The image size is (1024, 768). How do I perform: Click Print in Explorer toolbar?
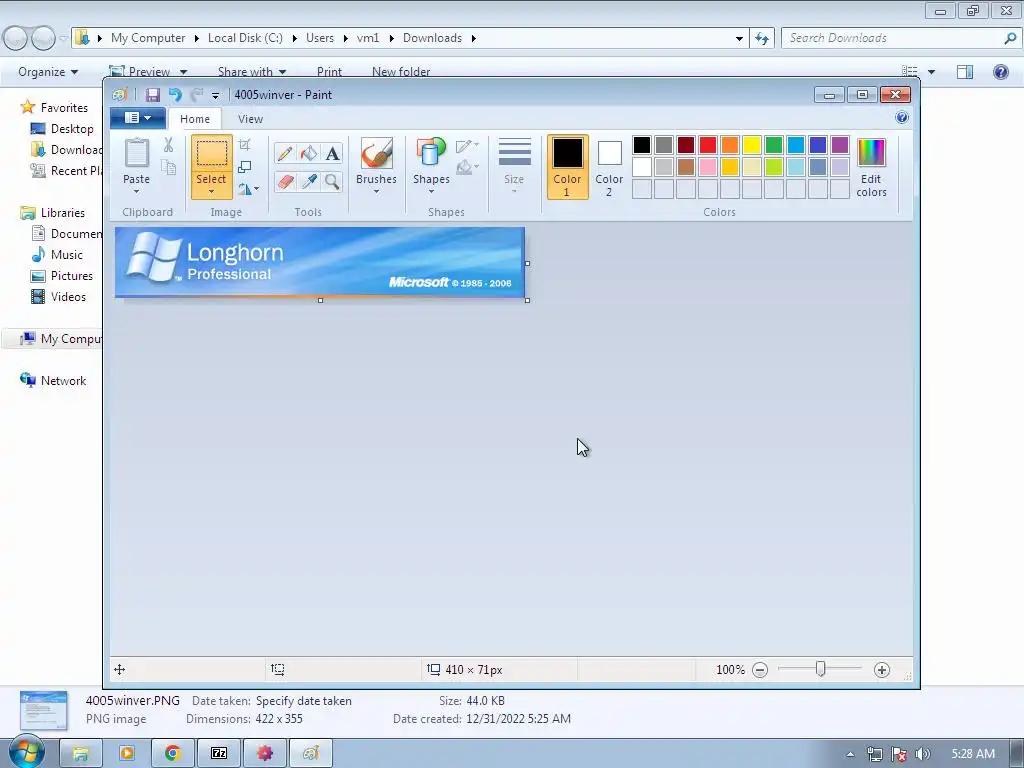329,72
